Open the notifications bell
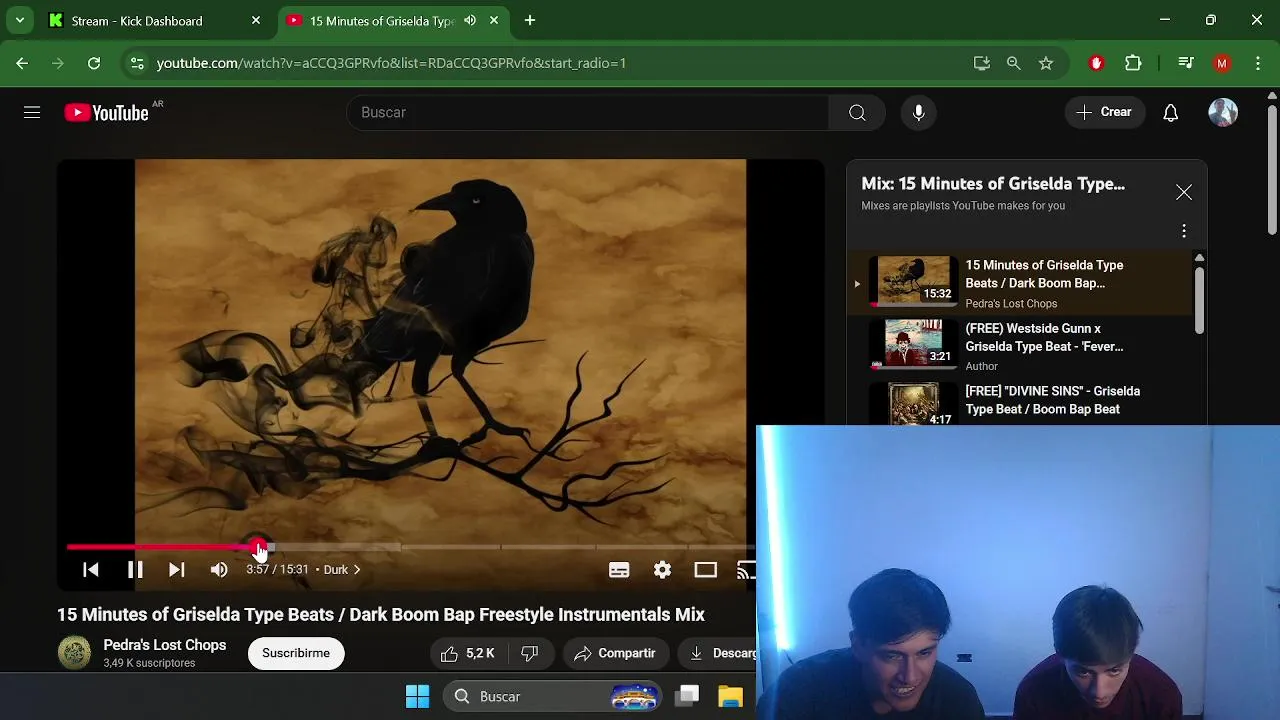 [1170, 113]
